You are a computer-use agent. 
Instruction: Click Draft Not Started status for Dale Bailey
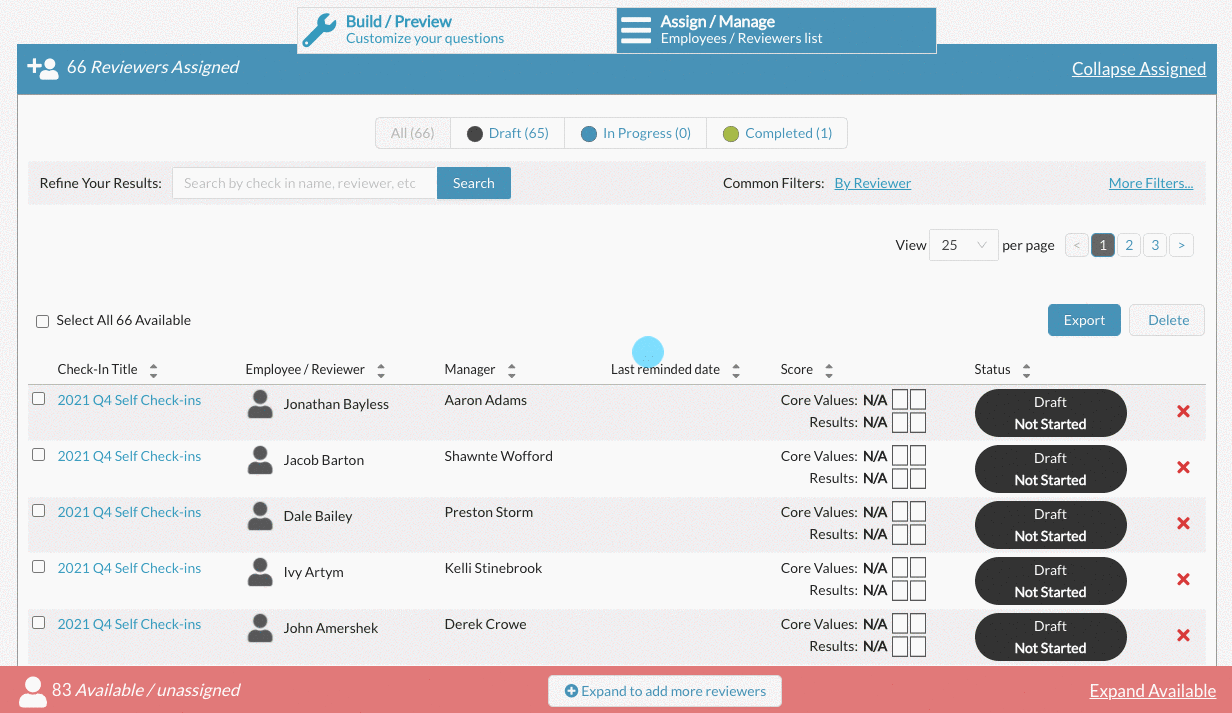click(x=1051, y=525)
